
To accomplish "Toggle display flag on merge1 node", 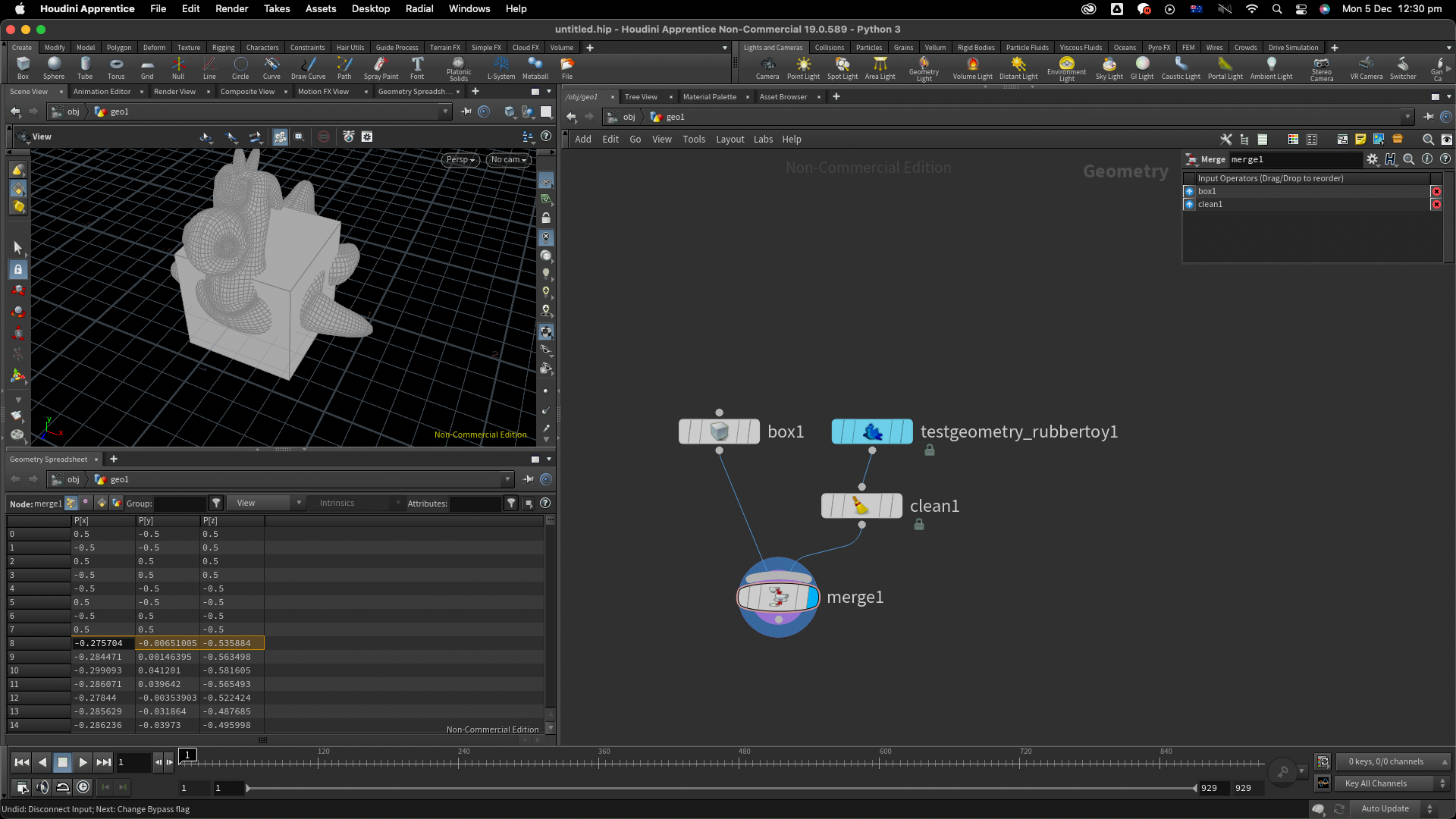I will (x=812, y=598).
